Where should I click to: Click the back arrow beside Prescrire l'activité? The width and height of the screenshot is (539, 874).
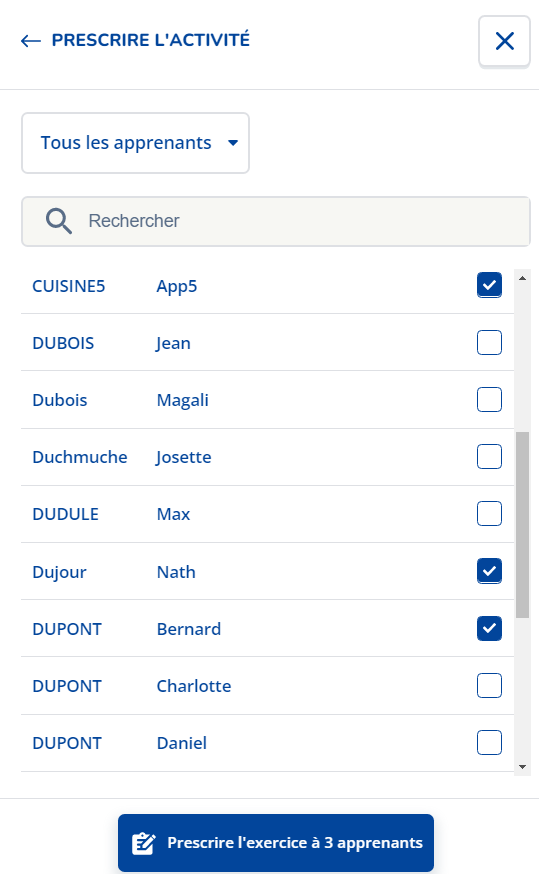click(x=31, y=41)
